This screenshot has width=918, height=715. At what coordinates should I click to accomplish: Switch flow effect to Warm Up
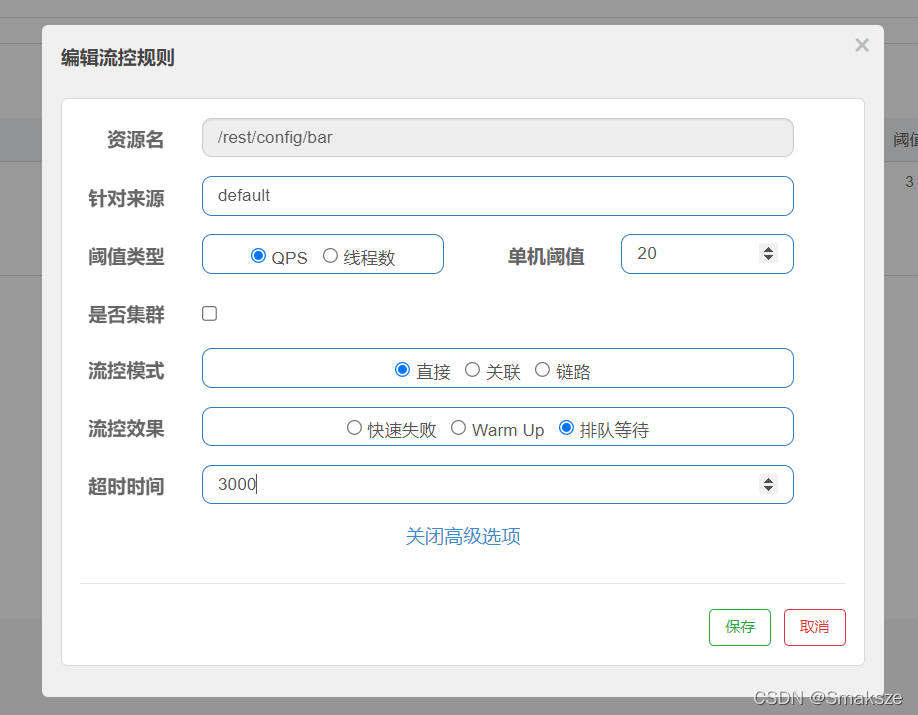458,427
